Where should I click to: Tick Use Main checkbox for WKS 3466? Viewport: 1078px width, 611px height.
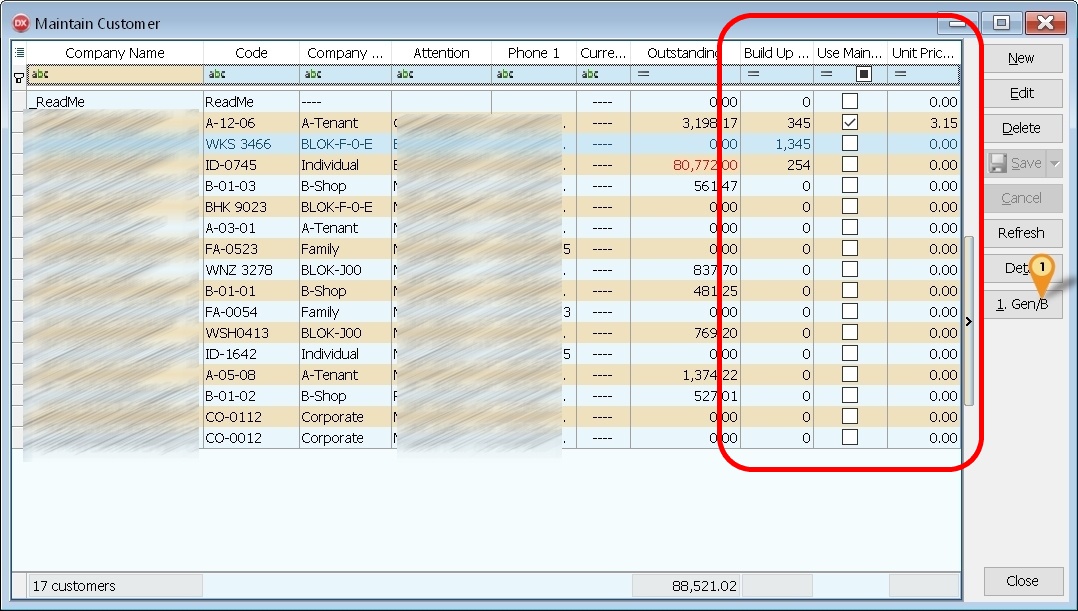coord(849,143)
